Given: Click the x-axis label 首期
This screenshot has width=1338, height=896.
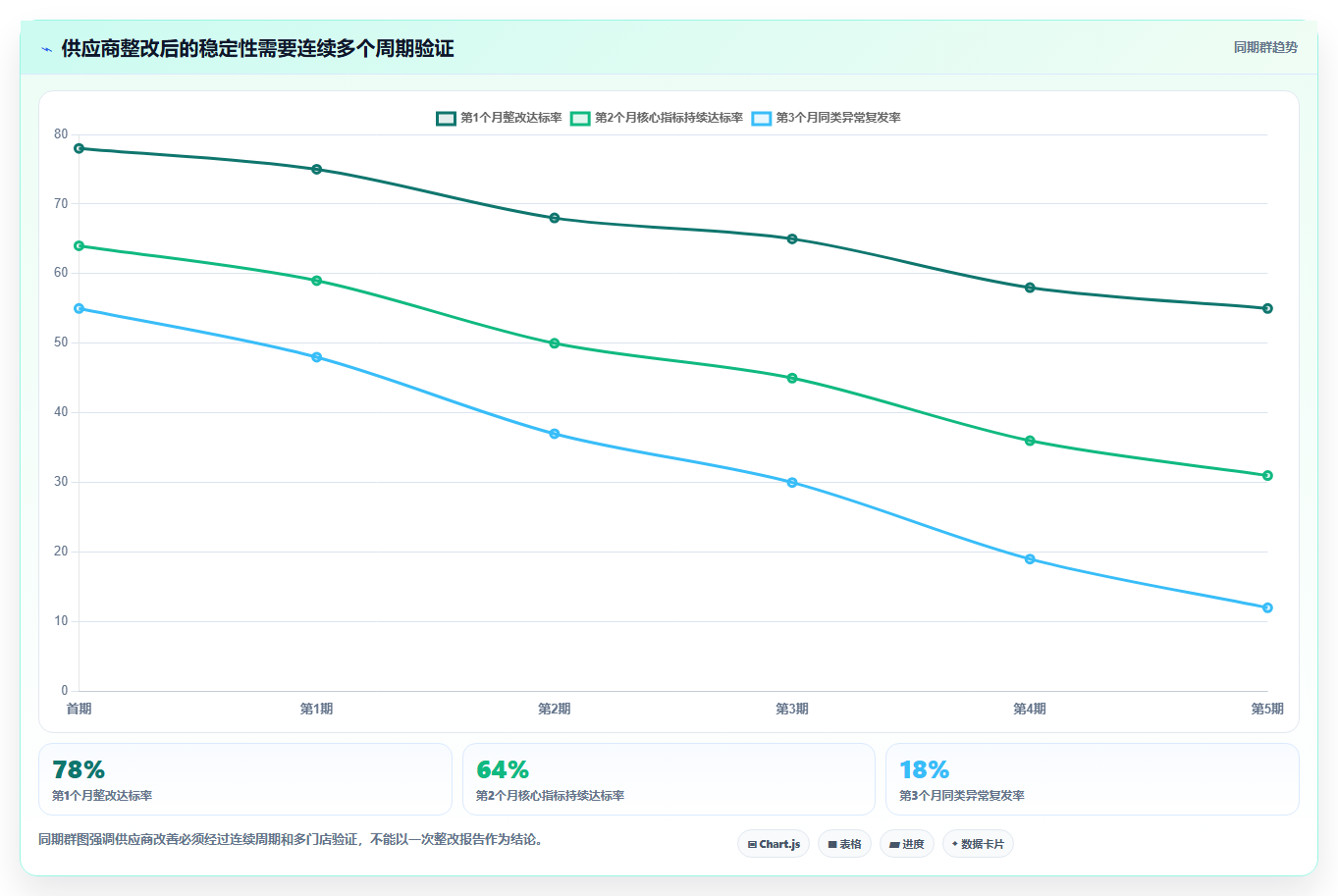Looking at the screenshot, I should [80, 709].
